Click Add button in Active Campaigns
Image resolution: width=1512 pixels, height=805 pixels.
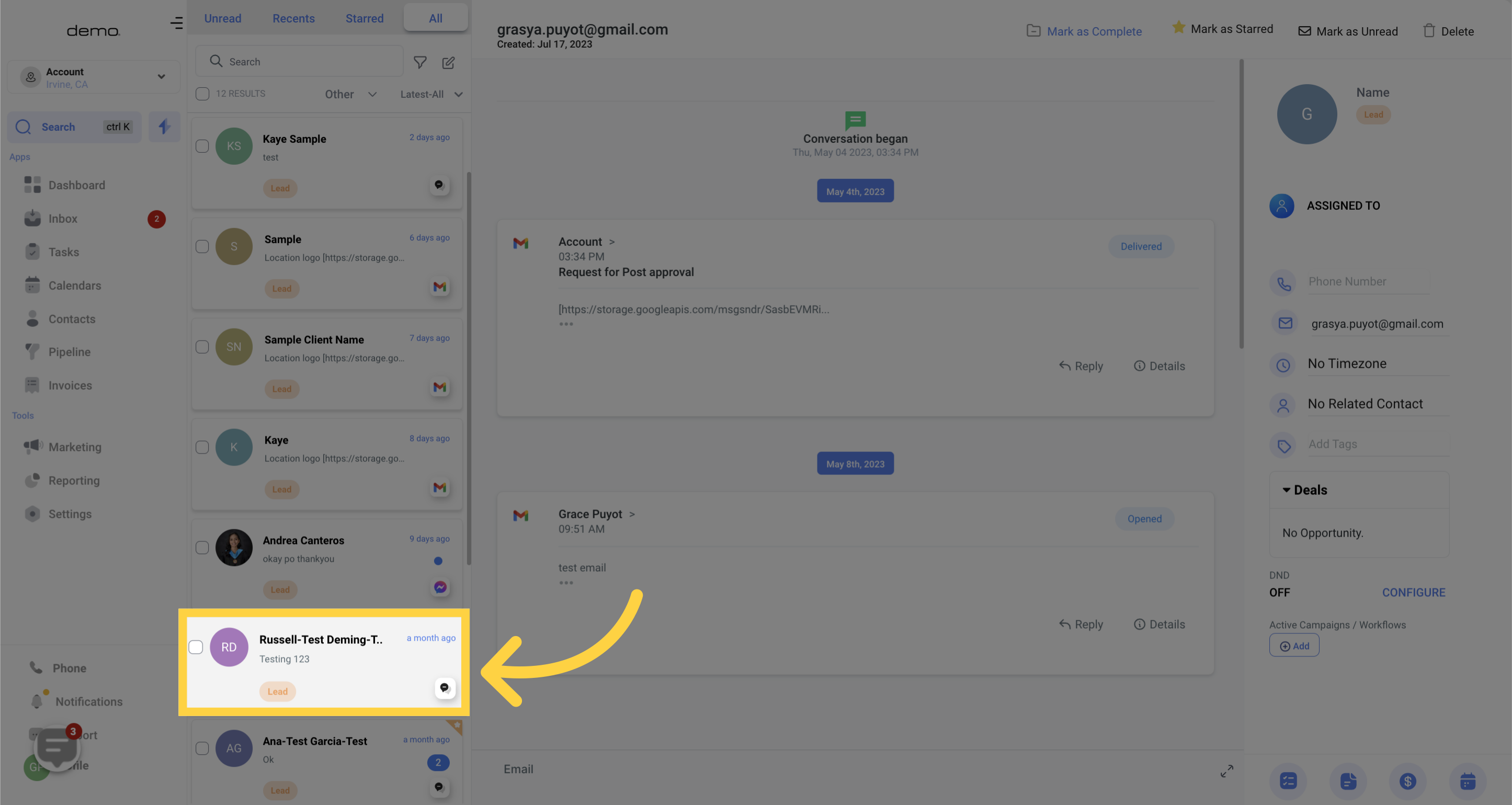point(1295,645)
